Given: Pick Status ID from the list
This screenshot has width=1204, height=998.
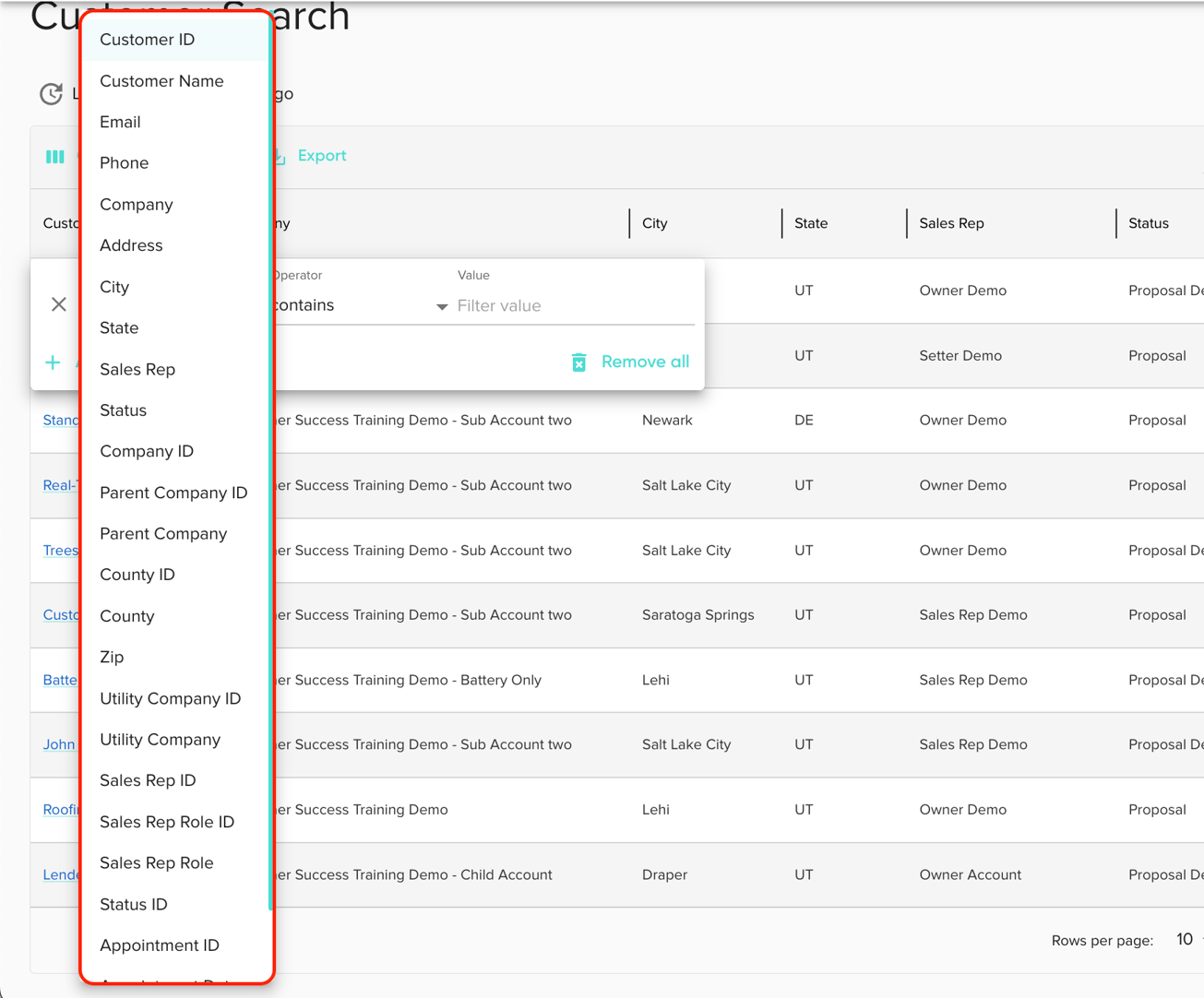Looking at the screenshot, I should pyautogui.click(x=177, y=904).
